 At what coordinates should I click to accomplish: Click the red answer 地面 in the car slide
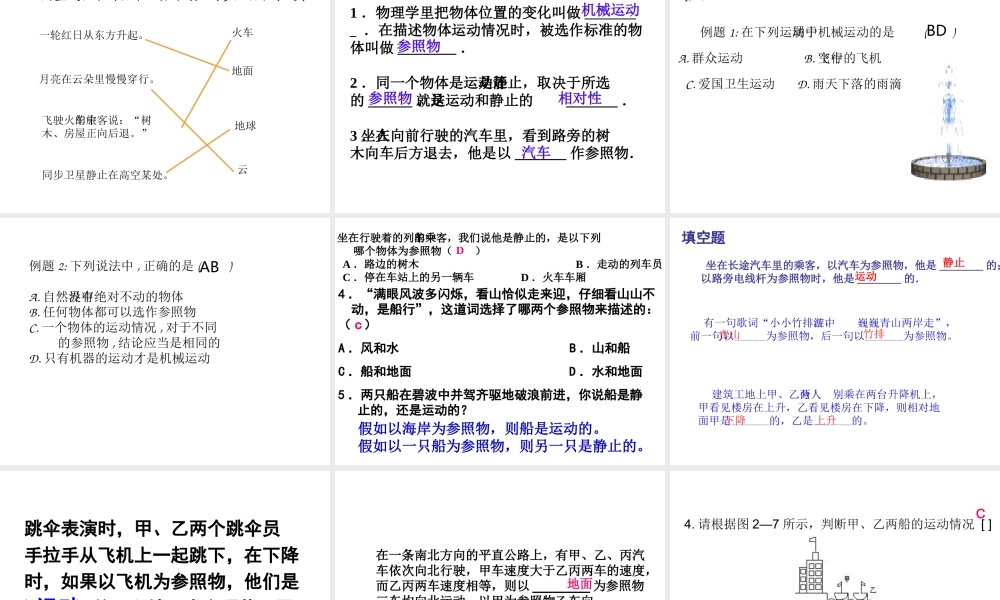coord(580,584)
